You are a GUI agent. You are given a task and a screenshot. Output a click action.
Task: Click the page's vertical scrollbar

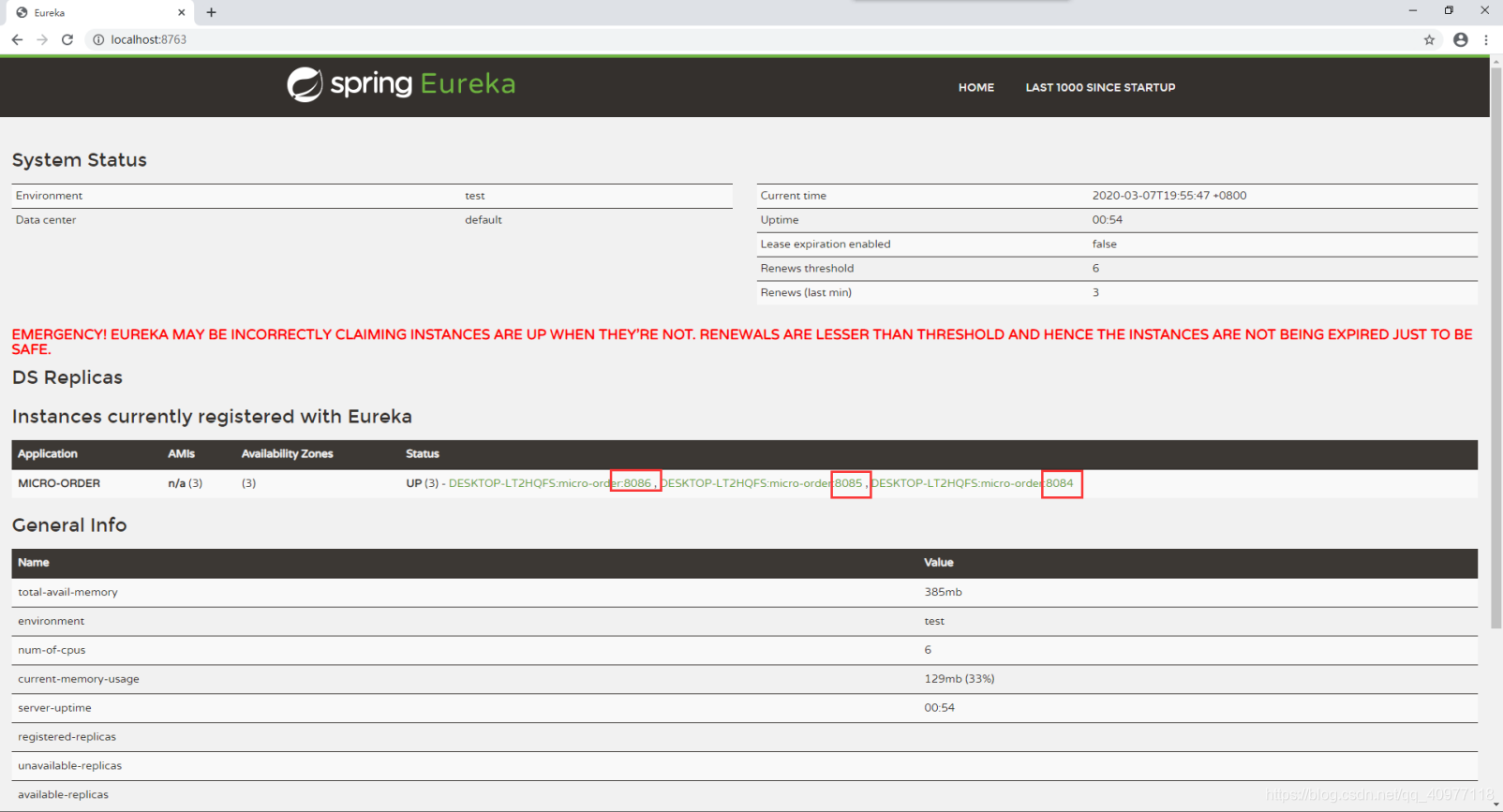click(1496, 347)
